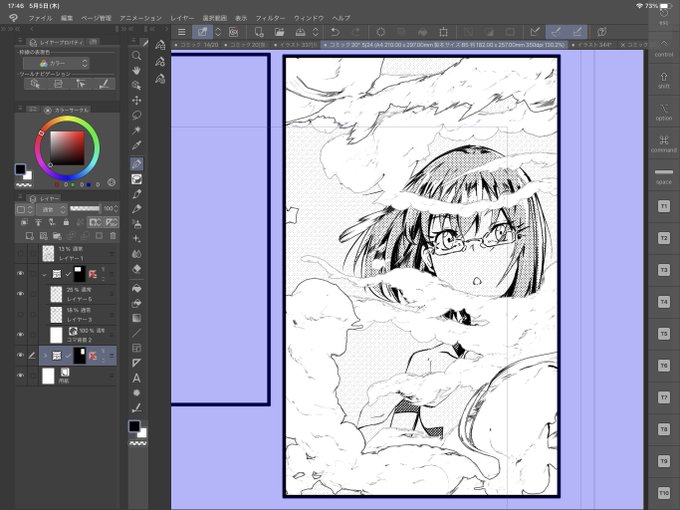
Task: Tap the esc edge keyboard key
Action: (664, 16)
